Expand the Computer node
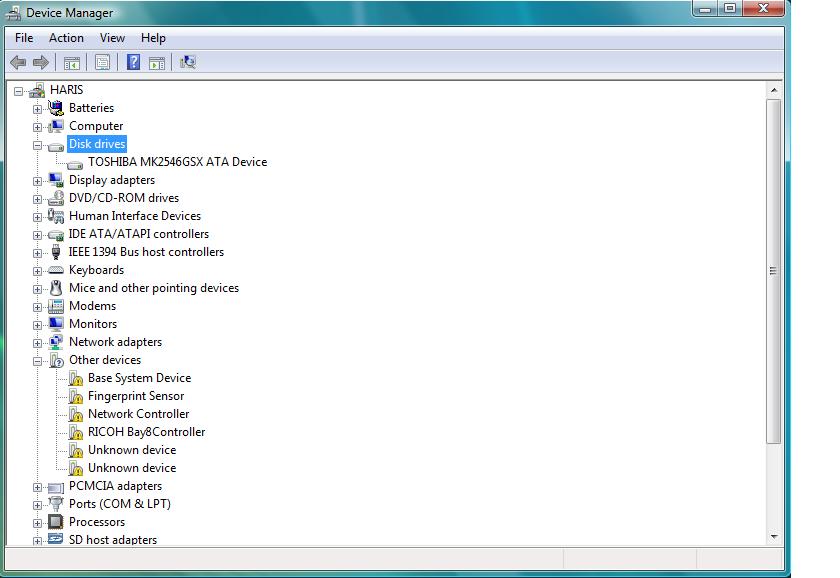 click(38, 127)
